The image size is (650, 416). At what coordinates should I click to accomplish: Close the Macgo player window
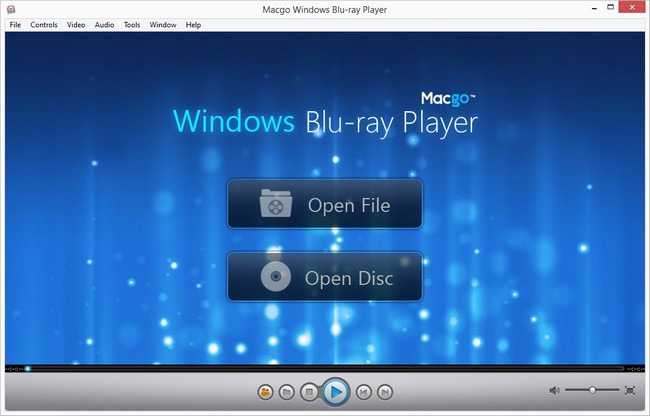pyautogui.click(x=633, y=7)
